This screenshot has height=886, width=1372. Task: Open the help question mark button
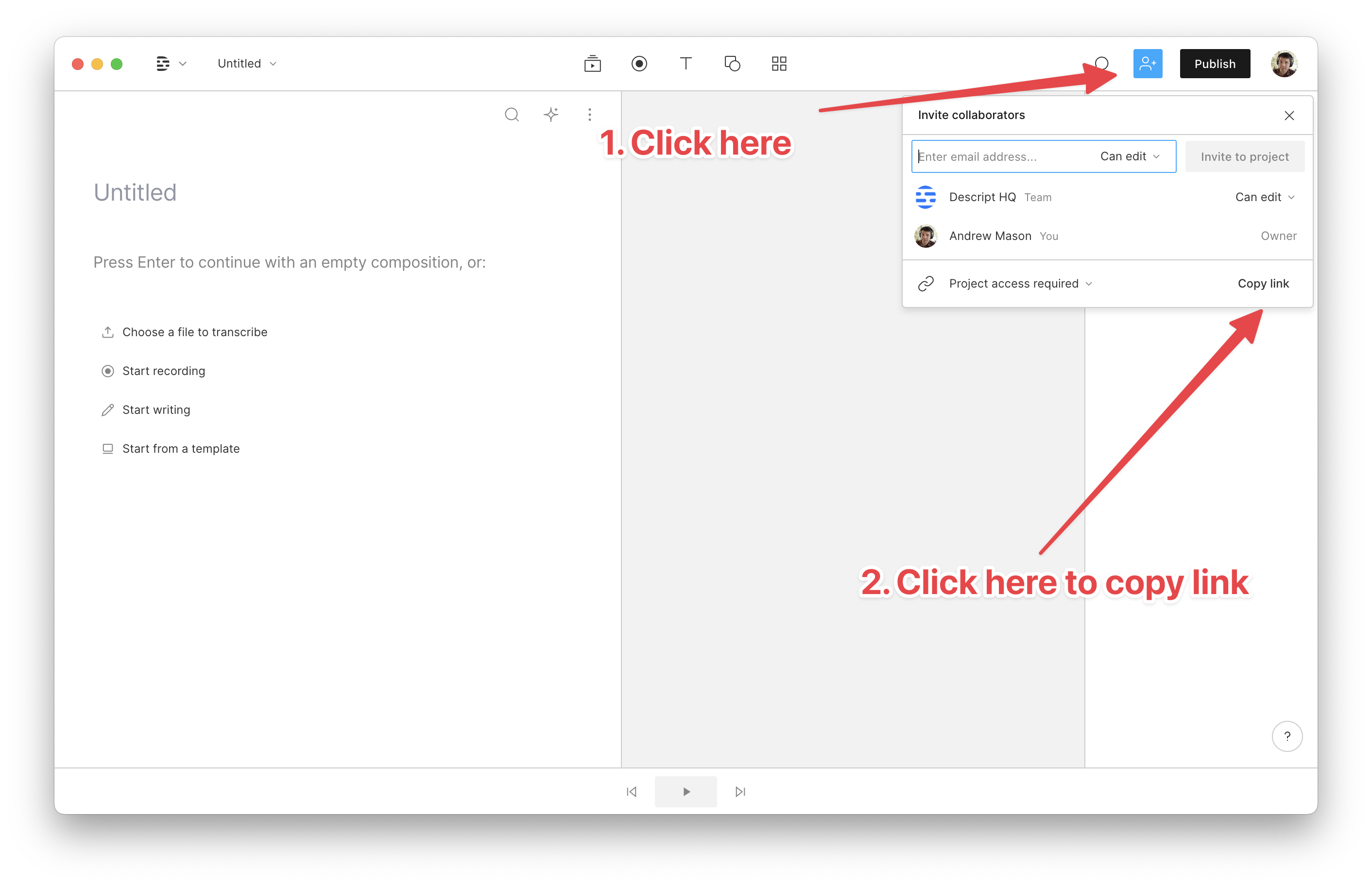pos(1286,736)
